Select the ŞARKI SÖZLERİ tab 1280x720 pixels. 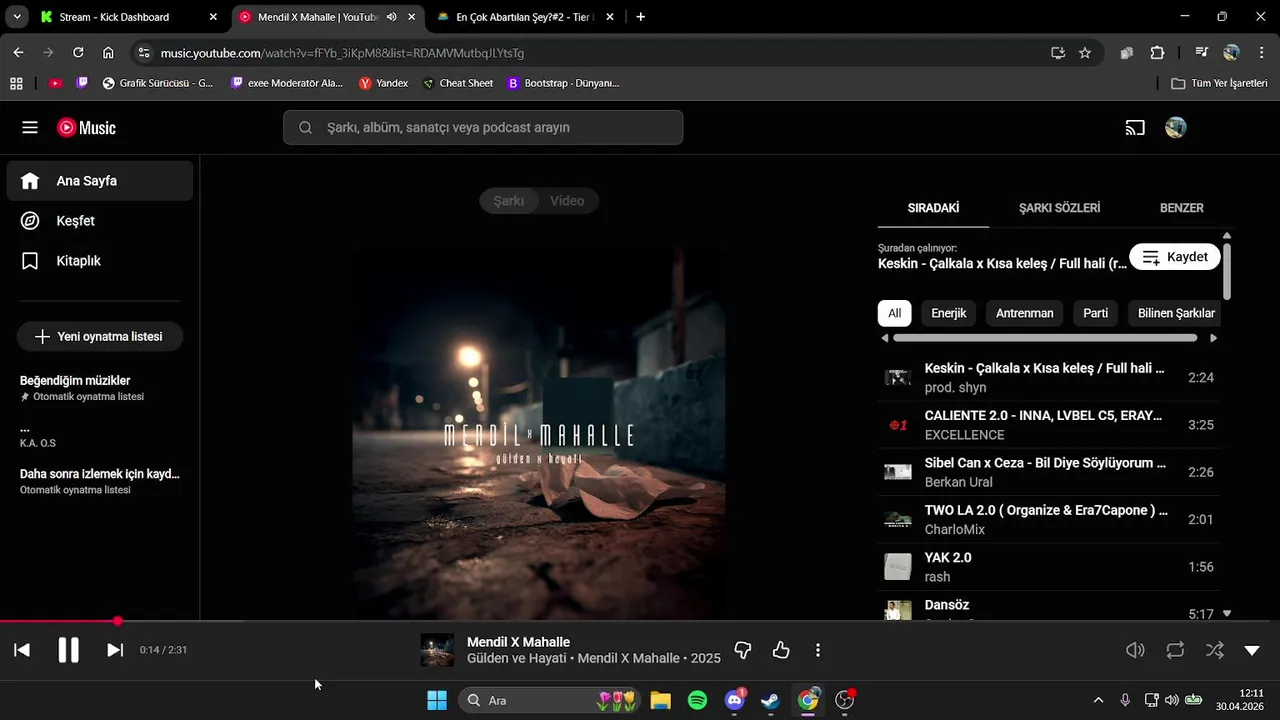1059,208
